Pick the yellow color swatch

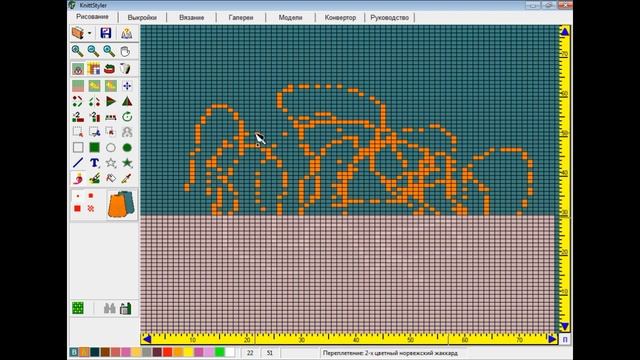[x=188, y=352]
